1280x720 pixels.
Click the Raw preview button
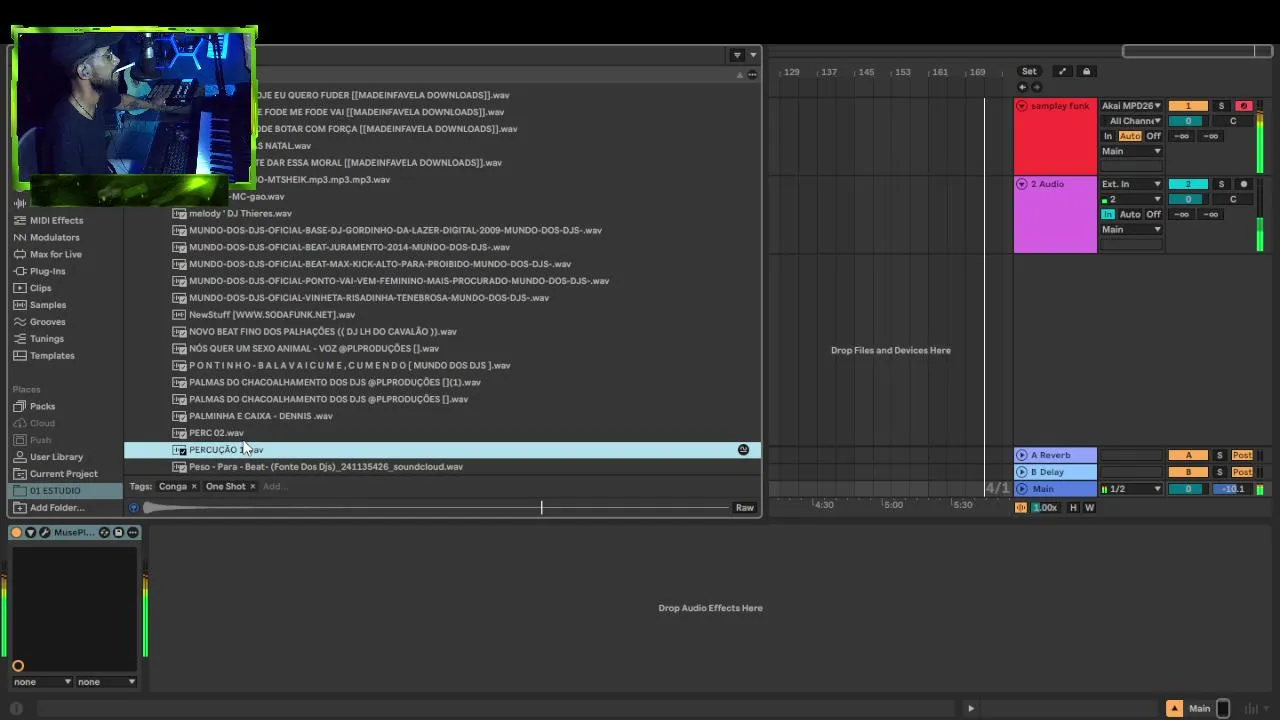click(745, 508)
